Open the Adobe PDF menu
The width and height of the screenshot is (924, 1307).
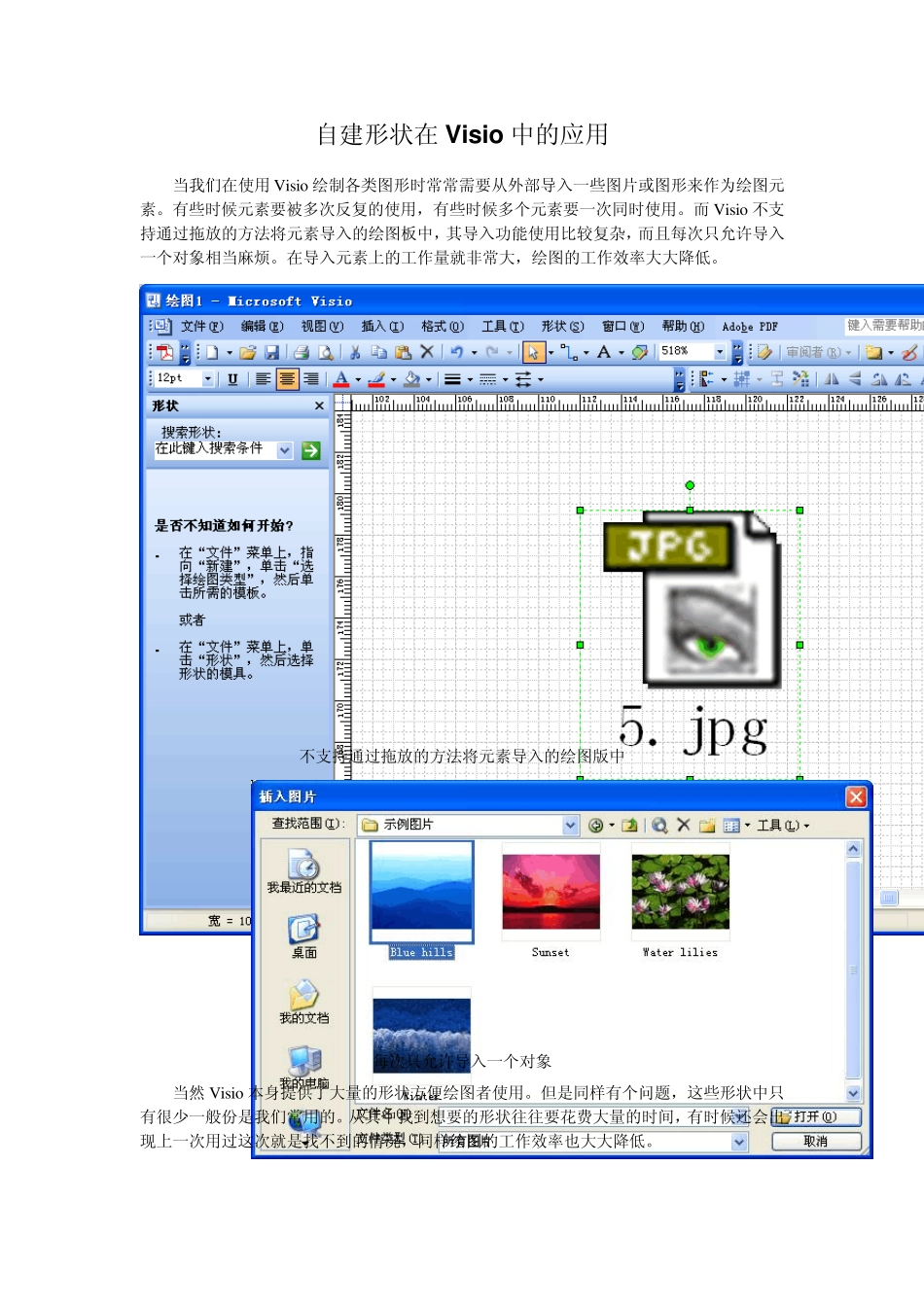pyautogui.click(x=750, y=327)
